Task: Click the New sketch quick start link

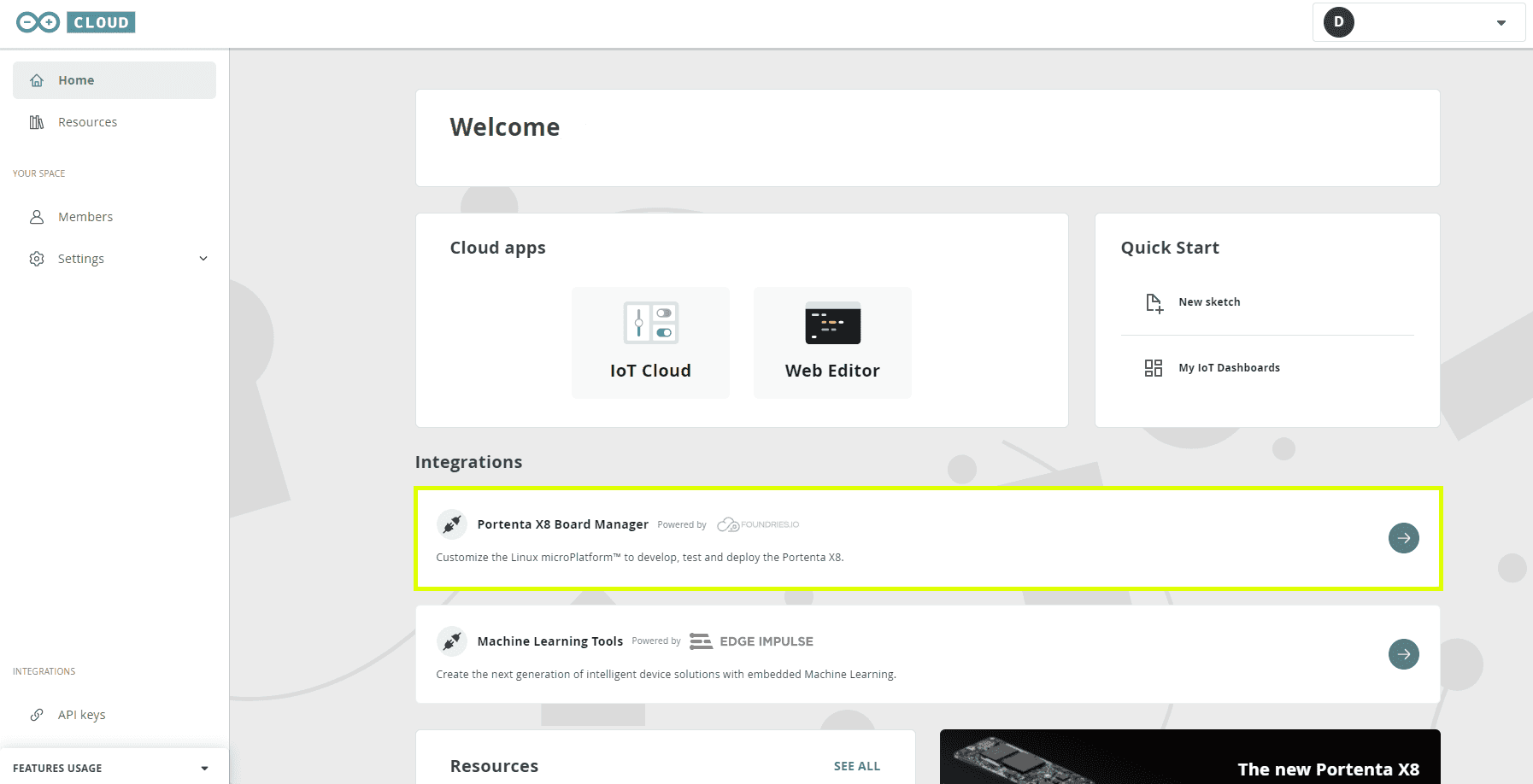Action: pos(1209,302)
